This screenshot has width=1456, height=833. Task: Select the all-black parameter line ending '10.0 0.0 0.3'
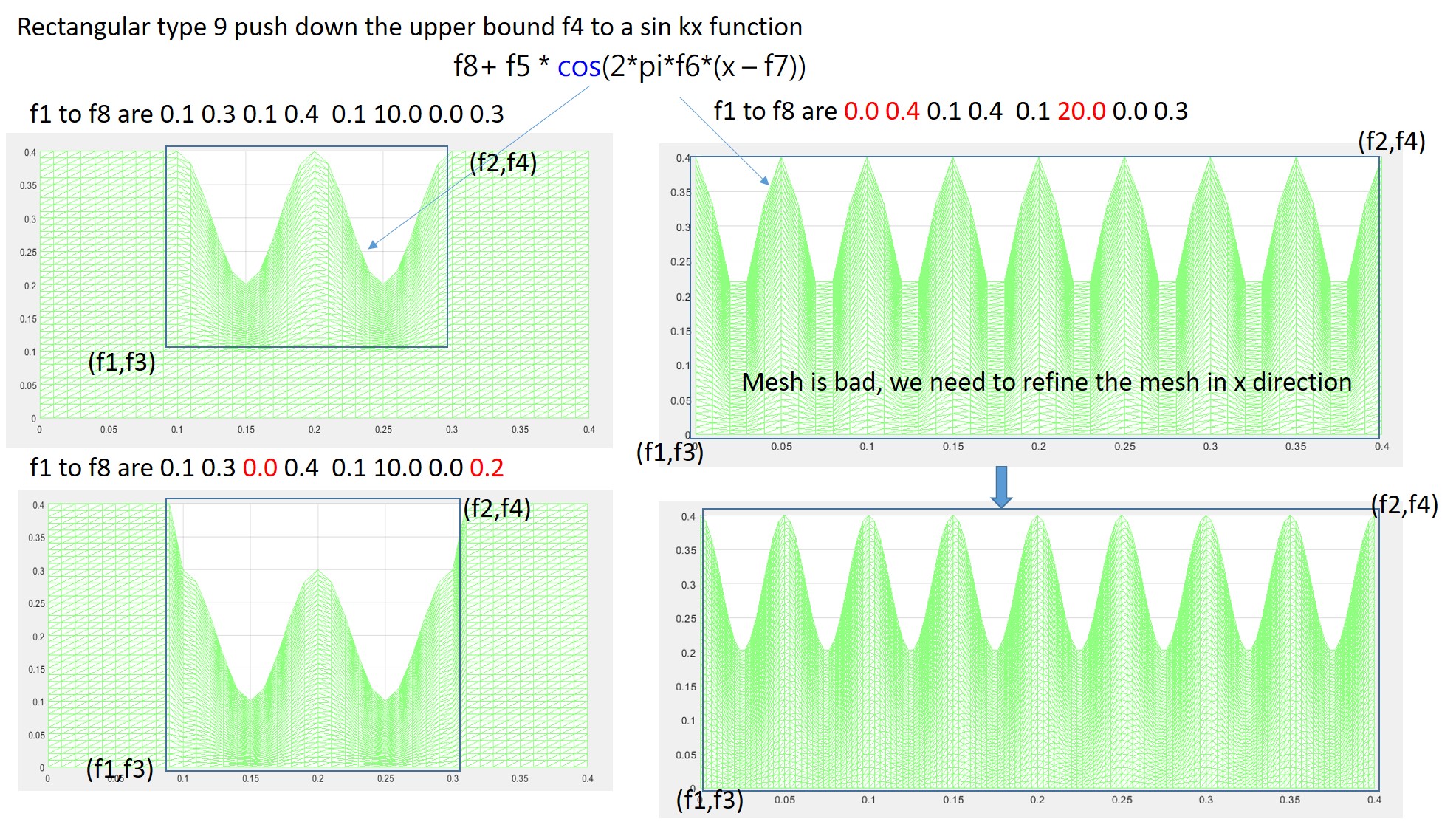pos(267,114)
